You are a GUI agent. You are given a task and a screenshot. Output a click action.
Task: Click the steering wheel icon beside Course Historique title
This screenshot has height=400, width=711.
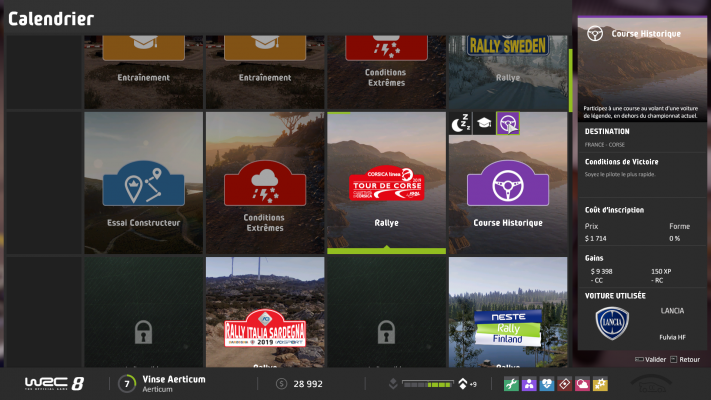[x=595, y=34]
